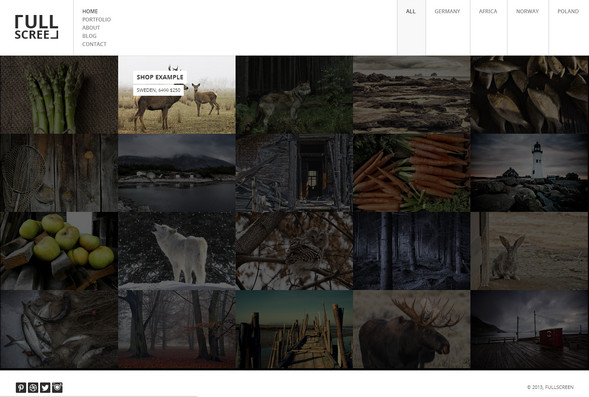Click the Fullscreen logo
This screenshot has height=397, width=589.
point(36,27)
